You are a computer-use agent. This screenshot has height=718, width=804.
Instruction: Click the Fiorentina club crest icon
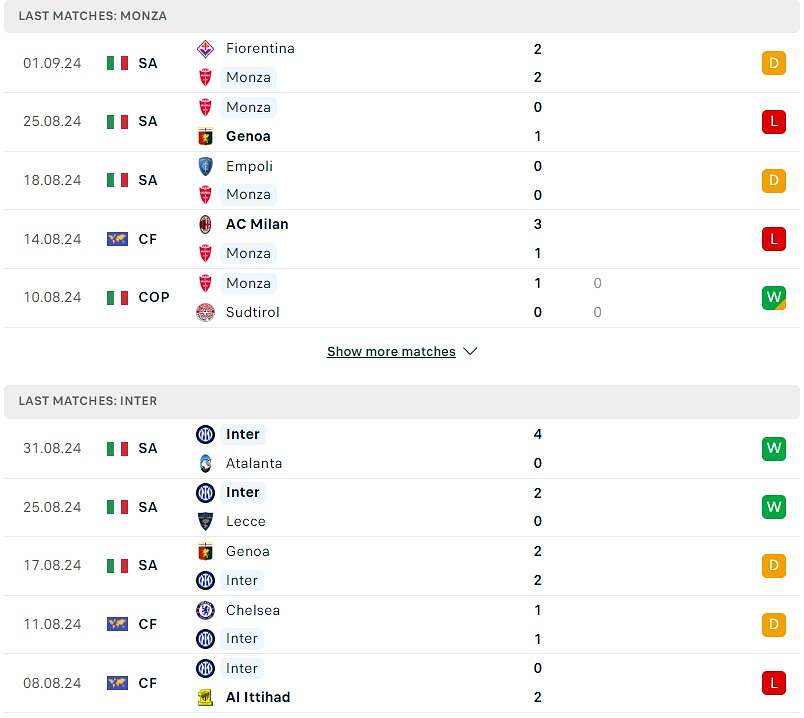(x=205, y=48)
